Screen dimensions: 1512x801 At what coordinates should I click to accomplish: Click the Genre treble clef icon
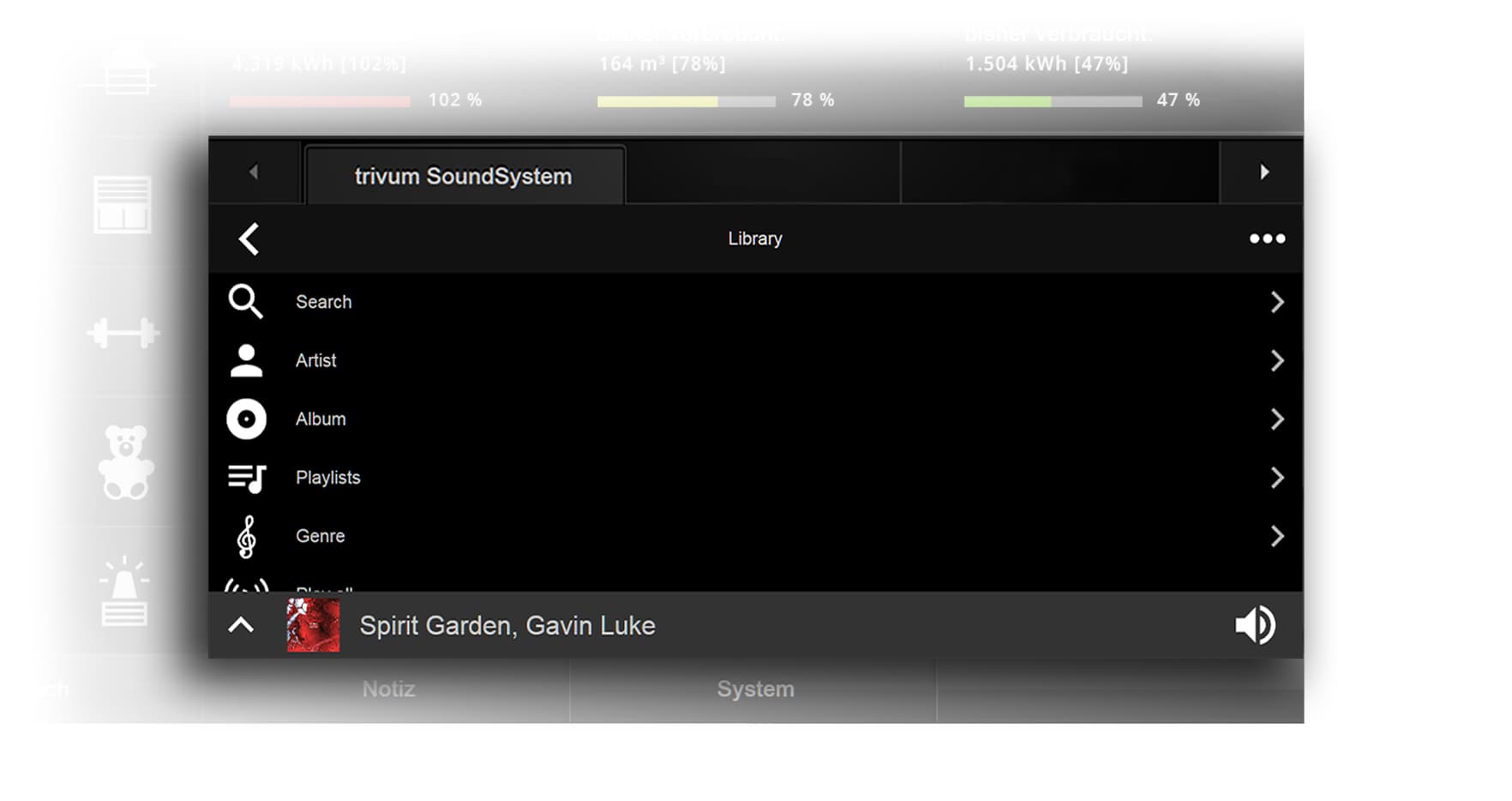click(x=246, y=537)
